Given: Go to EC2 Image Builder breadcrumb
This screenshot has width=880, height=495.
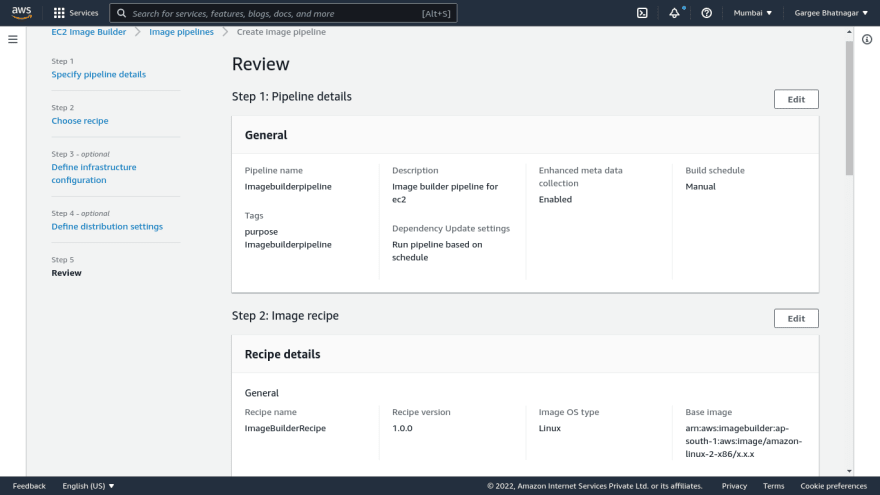Looking at the screenshot, I should pos(89,32).
